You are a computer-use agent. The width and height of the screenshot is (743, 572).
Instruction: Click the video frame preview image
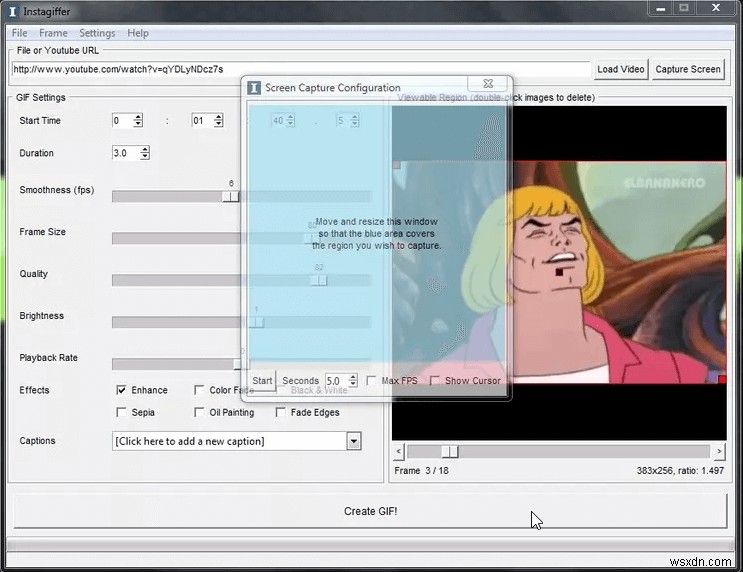559,272
